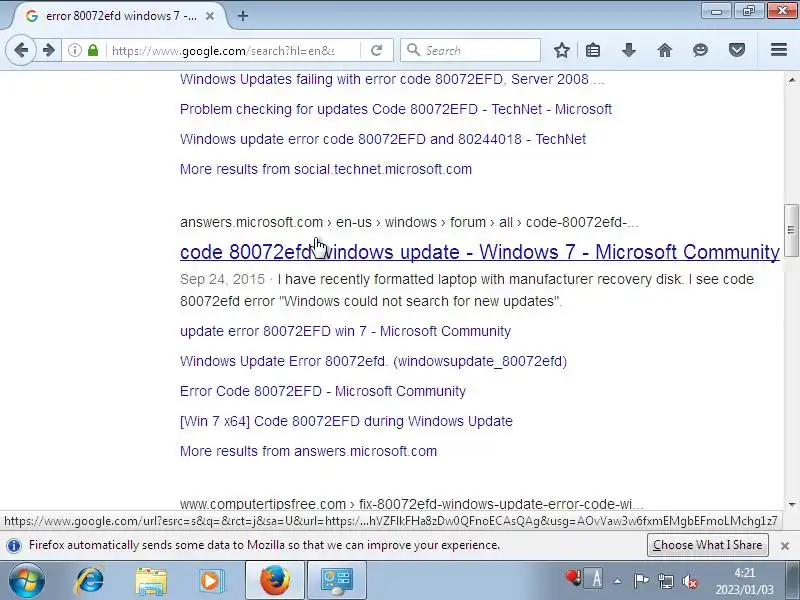Click the scrollbar down arrow
Viewport: 800px width, 600px height.
[x=791, y=504]
